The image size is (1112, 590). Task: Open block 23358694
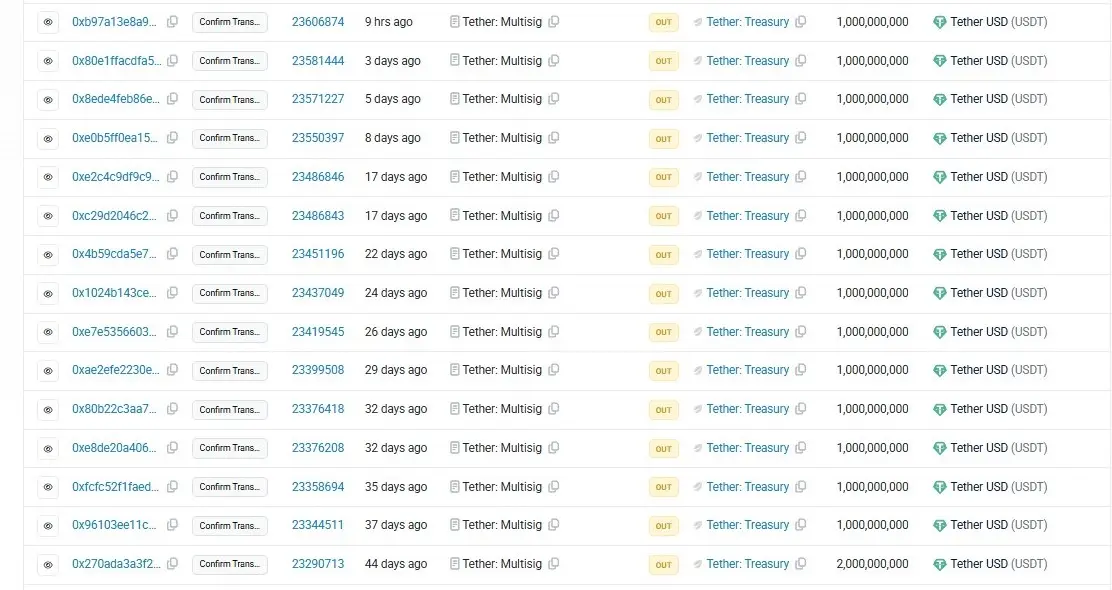point(318,487)
